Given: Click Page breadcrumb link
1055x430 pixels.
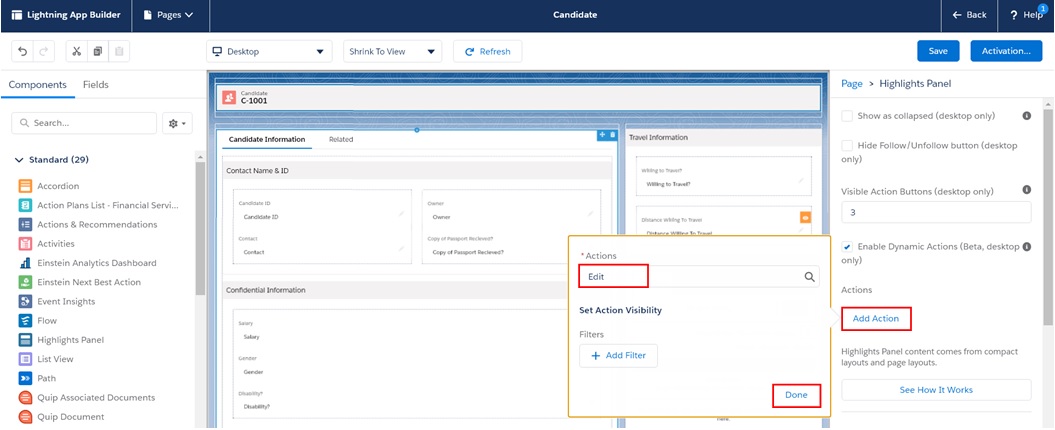Looking at the screenshot, I should point(852,83).
